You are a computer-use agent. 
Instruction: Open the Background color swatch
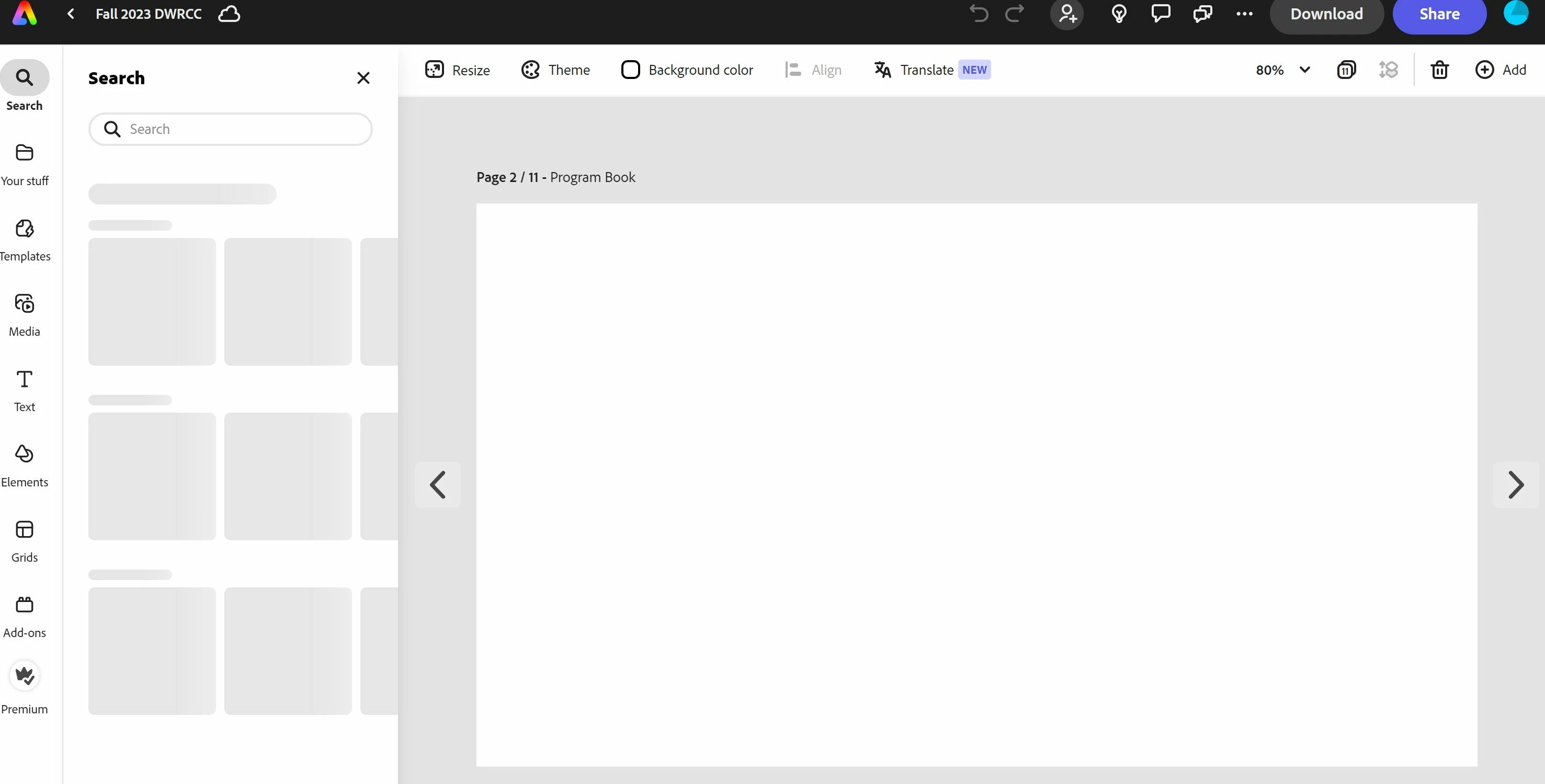pyautogui.click(x=630, y=70)
